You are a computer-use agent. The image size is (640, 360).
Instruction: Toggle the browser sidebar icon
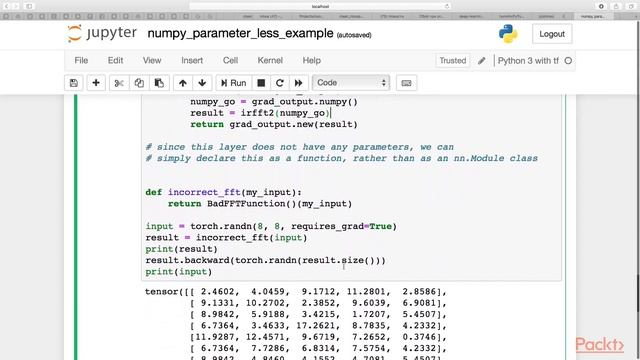point(29,6)
